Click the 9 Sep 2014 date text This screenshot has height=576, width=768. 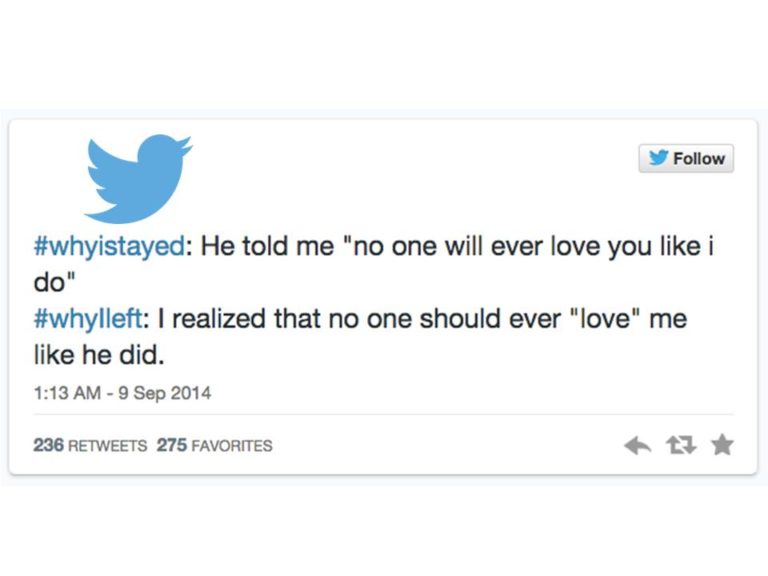(x=164, y=393)
